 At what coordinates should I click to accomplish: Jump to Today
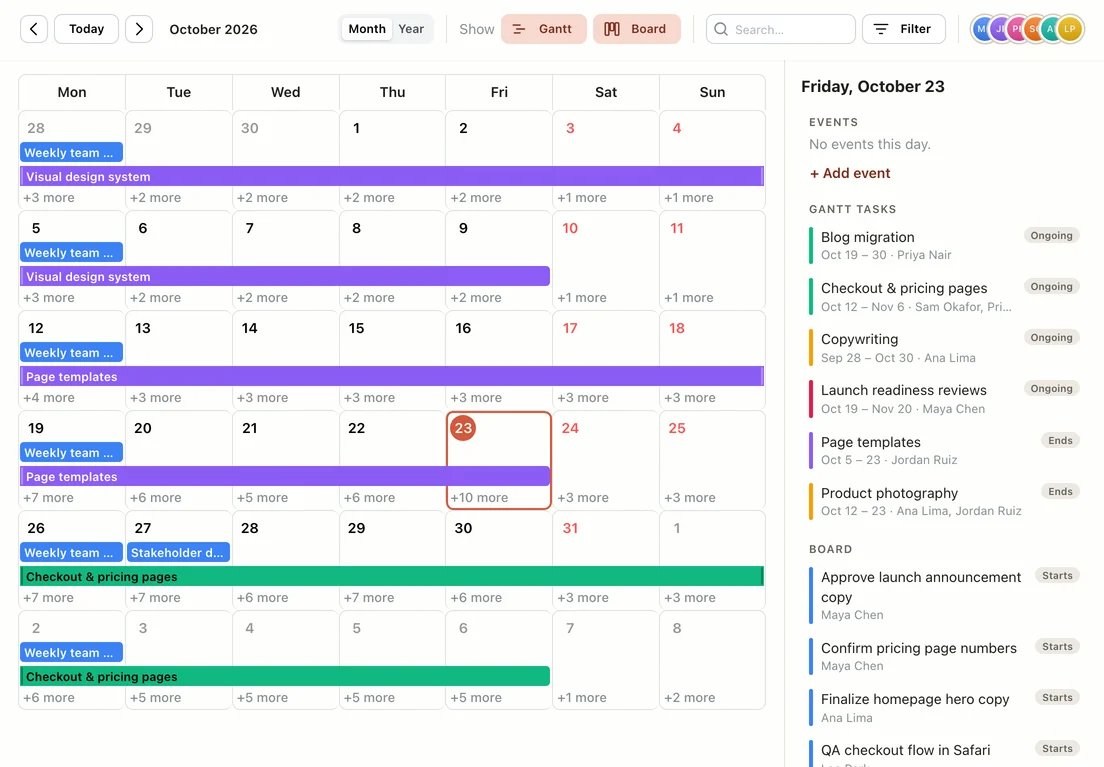click(x=87, y=29)
